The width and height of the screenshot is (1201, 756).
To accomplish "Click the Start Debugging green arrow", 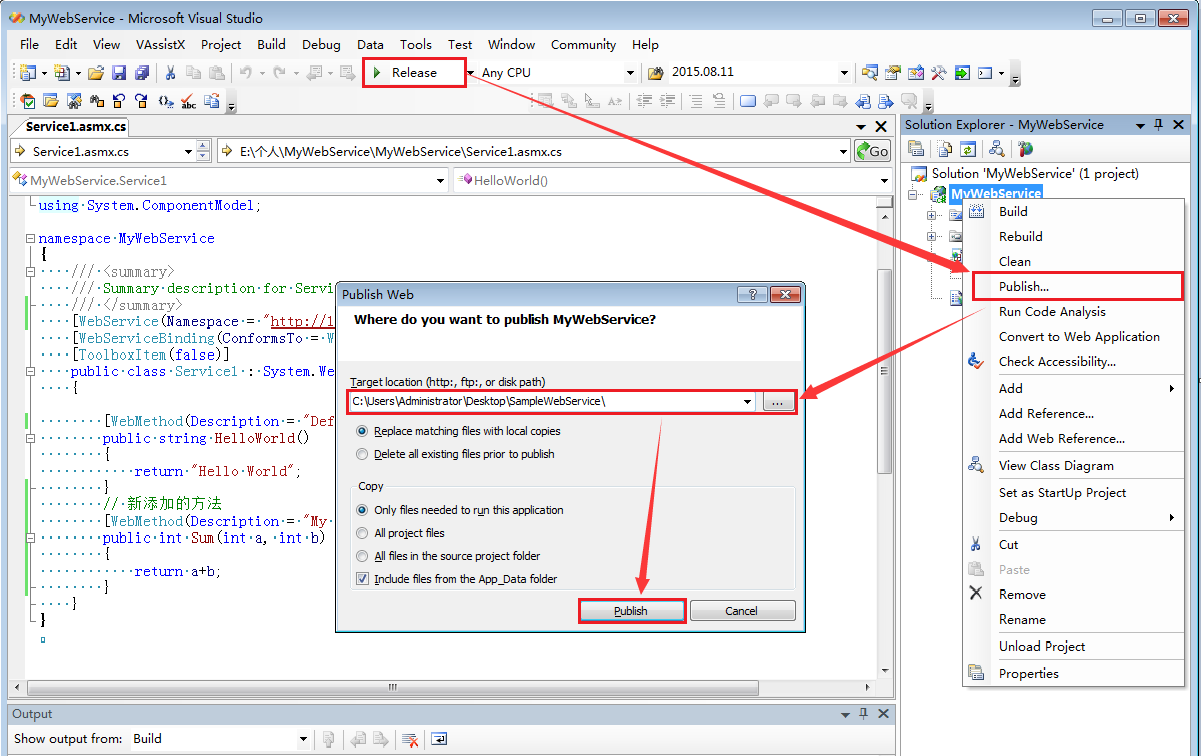I will [377, 73].
